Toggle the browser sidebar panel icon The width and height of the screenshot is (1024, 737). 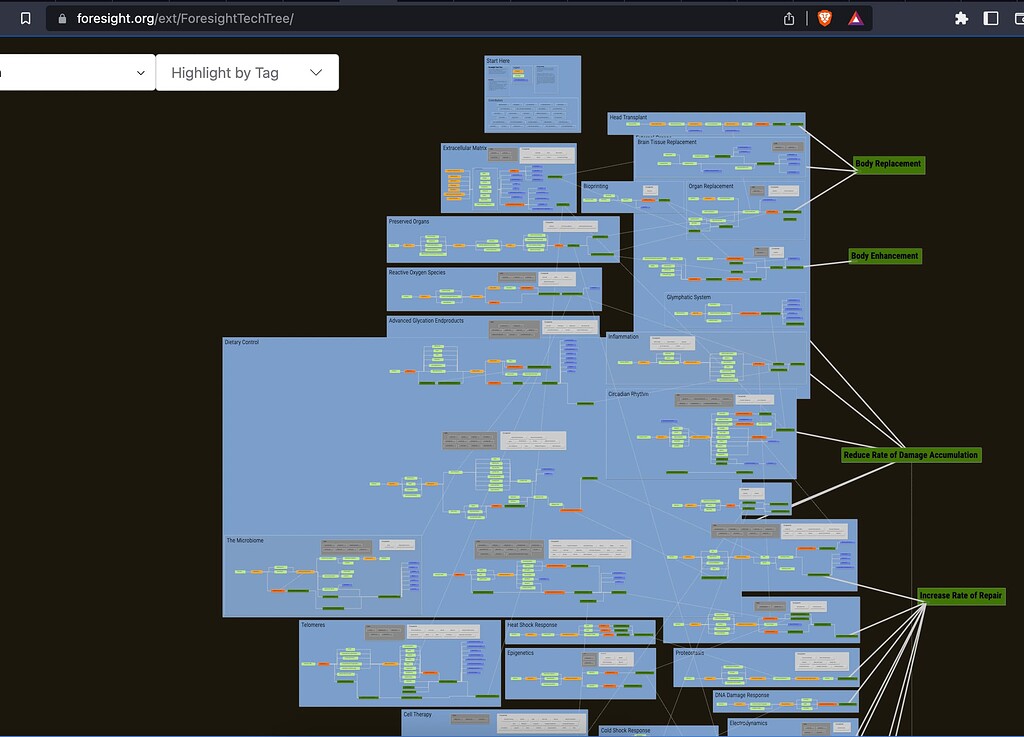tap(991, 18)
